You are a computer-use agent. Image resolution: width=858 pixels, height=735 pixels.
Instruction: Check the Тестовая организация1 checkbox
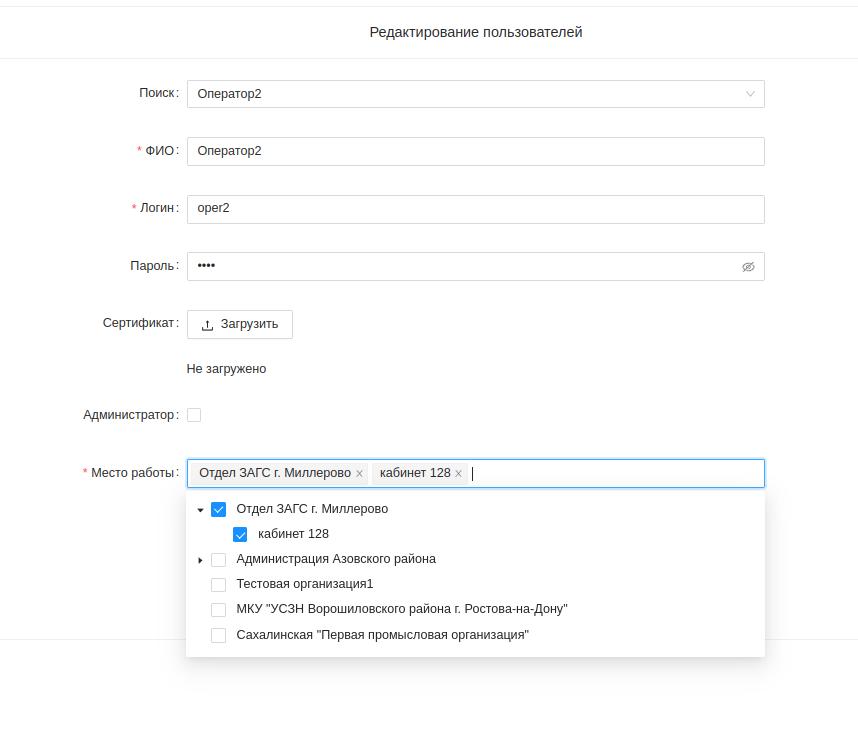[219, 584]
